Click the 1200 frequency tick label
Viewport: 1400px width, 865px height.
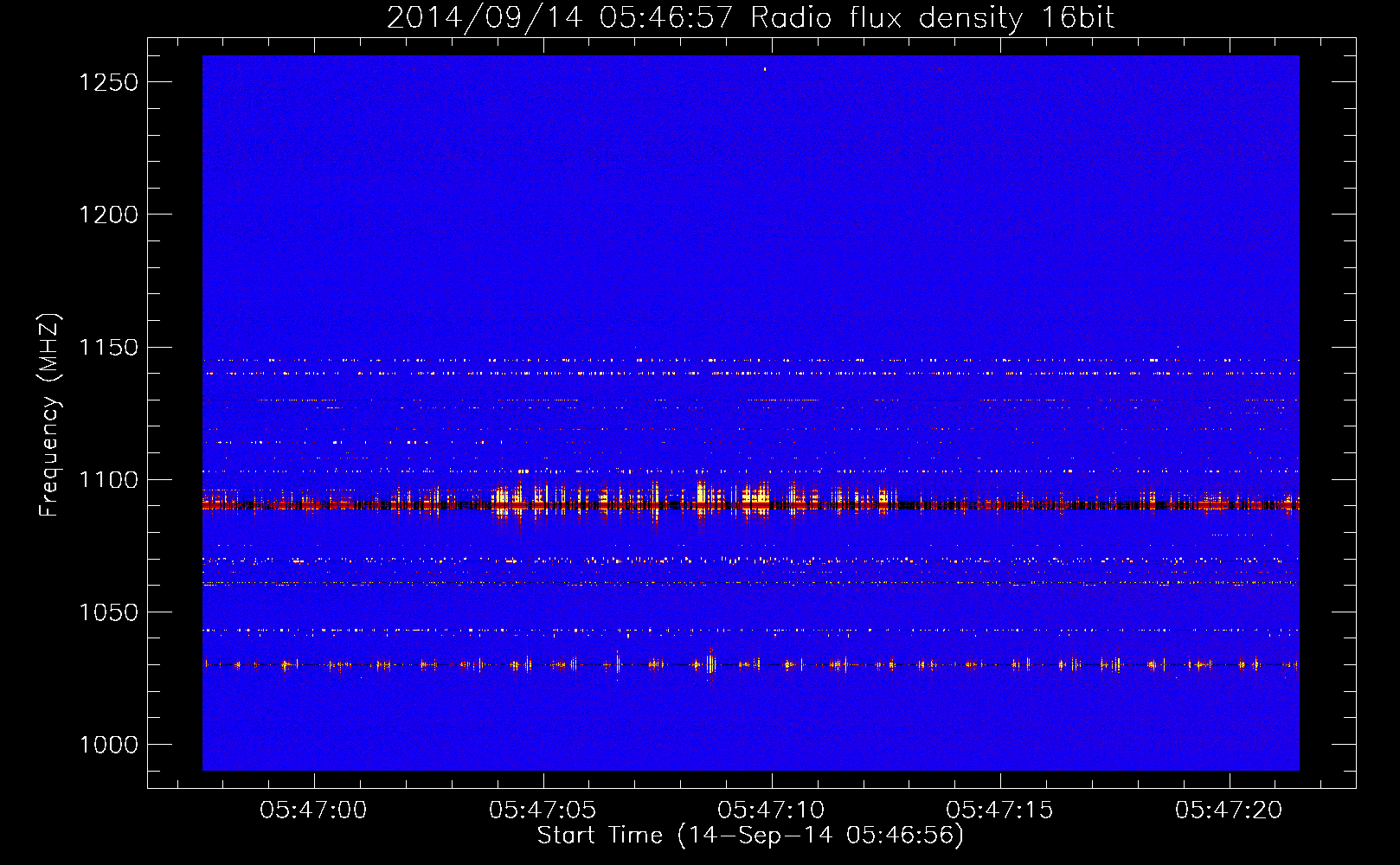(x=108, y=215)
